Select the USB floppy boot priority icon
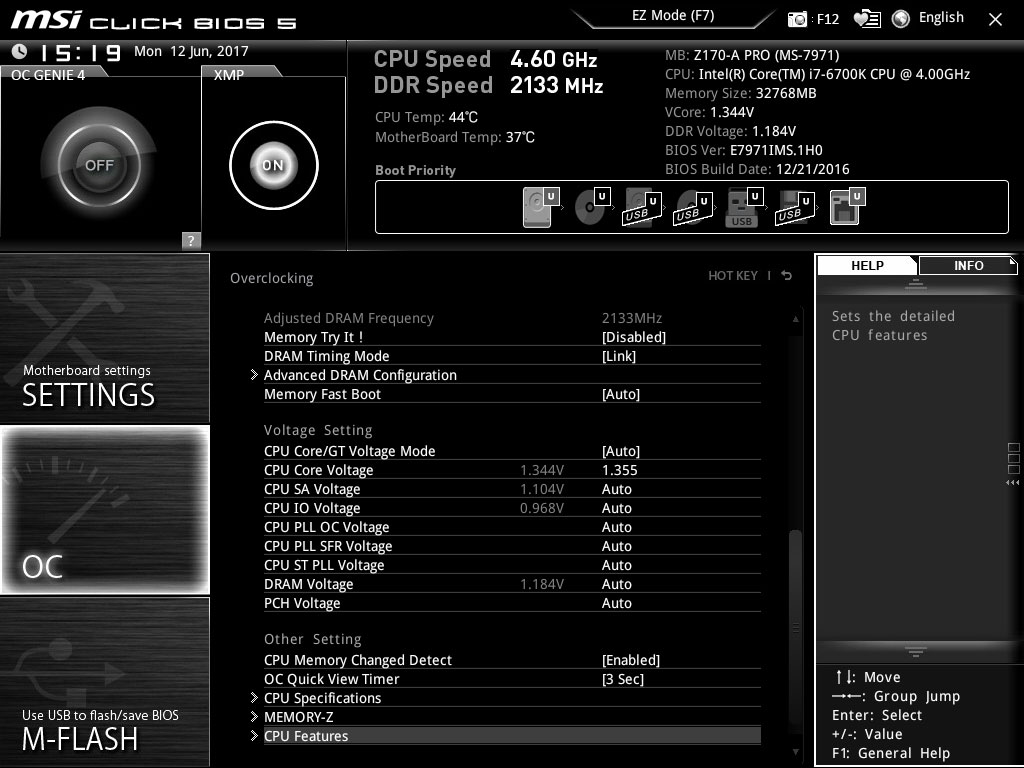Viewport: 1024px width, 768px height. (x=795, y=207)
